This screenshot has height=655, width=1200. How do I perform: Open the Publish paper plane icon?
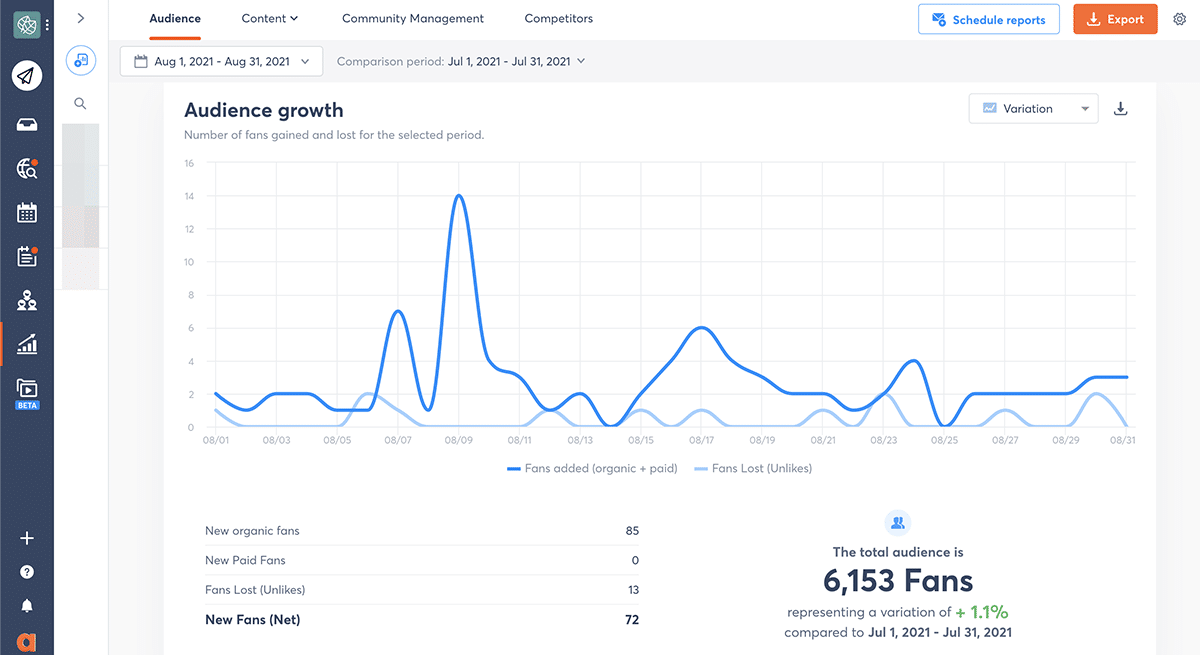pyautogui.click(x=27, y=76)
